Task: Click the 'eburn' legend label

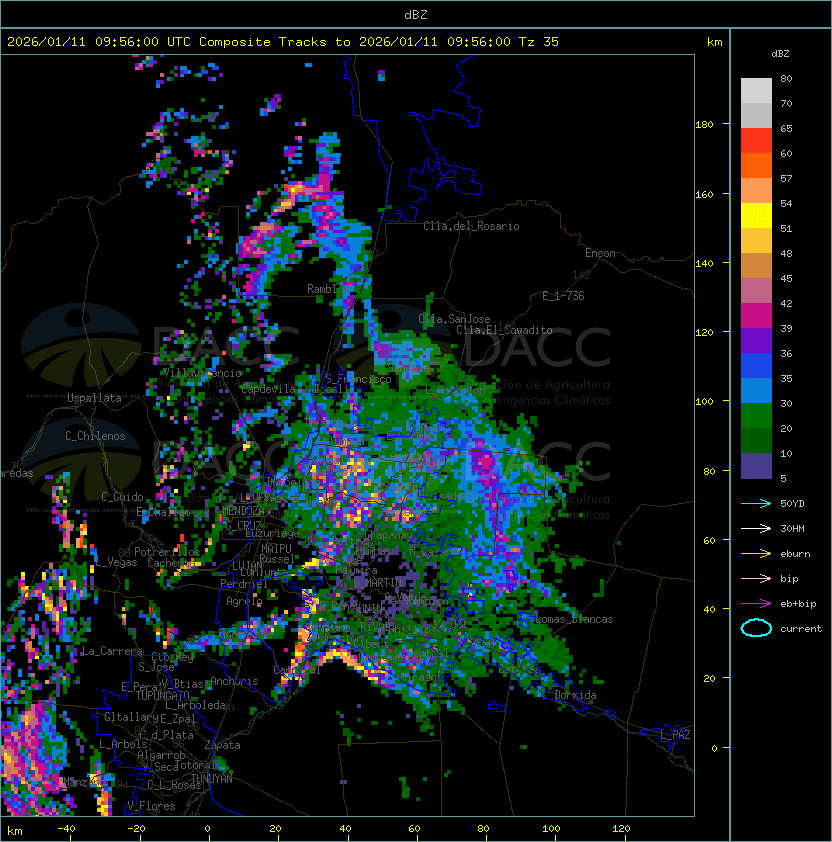Action: tap(795, 554)
